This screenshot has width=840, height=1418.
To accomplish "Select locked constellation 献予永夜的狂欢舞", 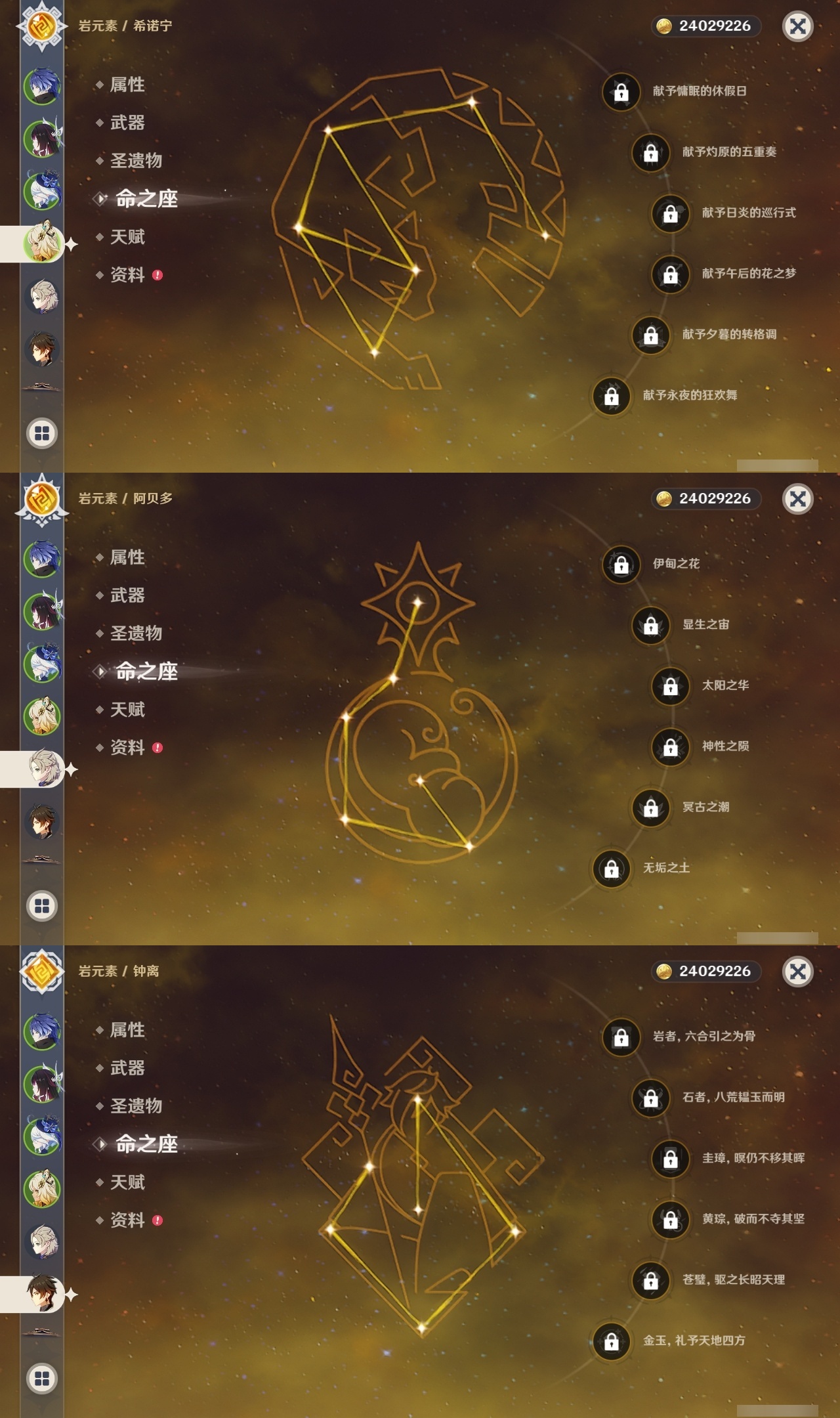I will click(611, 396).
